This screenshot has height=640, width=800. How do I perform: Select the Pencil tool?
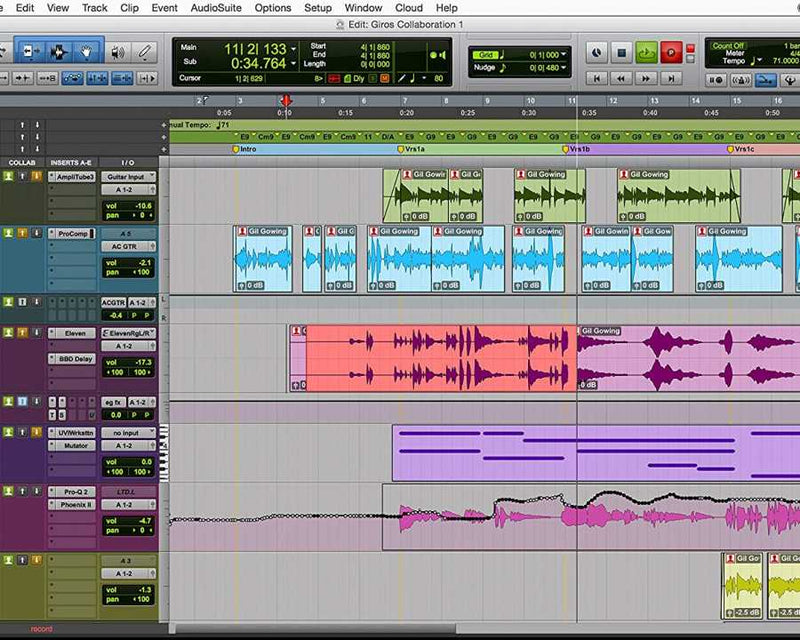(146, 50)
